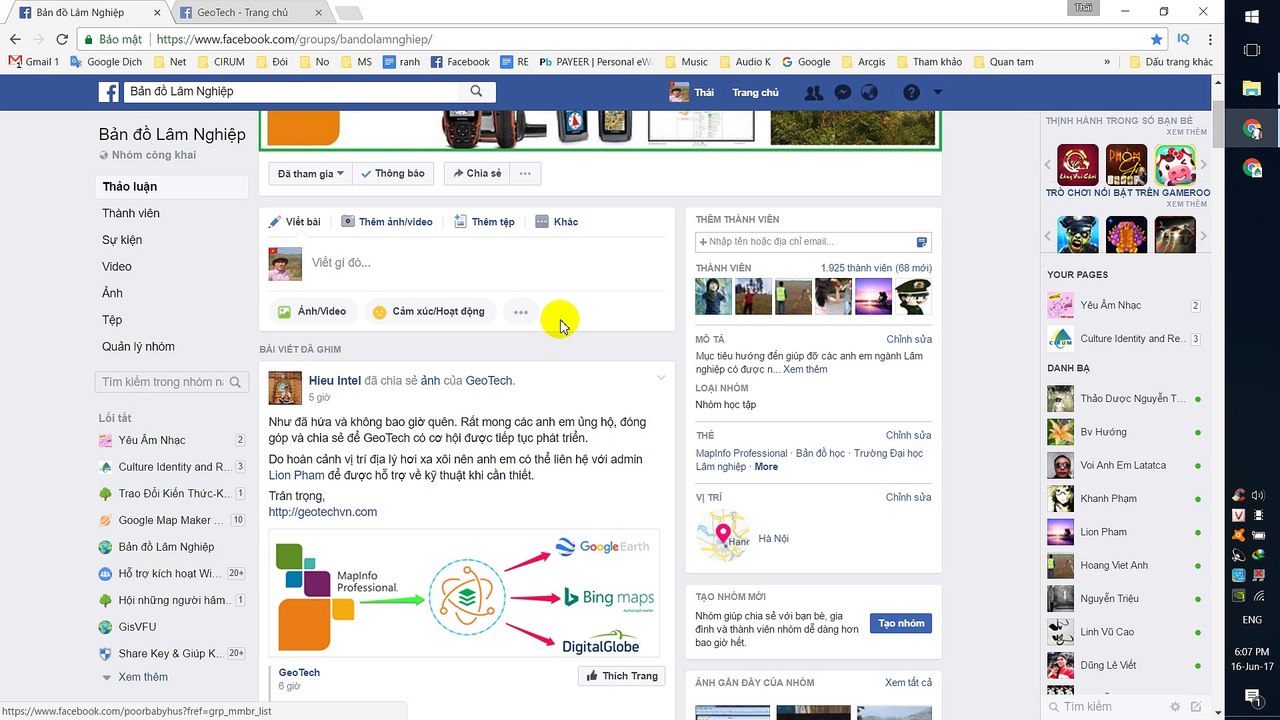Screen dimensions: 1280x720
Task: Open Windows File Explorer from the taskbar
Action: tap(1252, 88)
